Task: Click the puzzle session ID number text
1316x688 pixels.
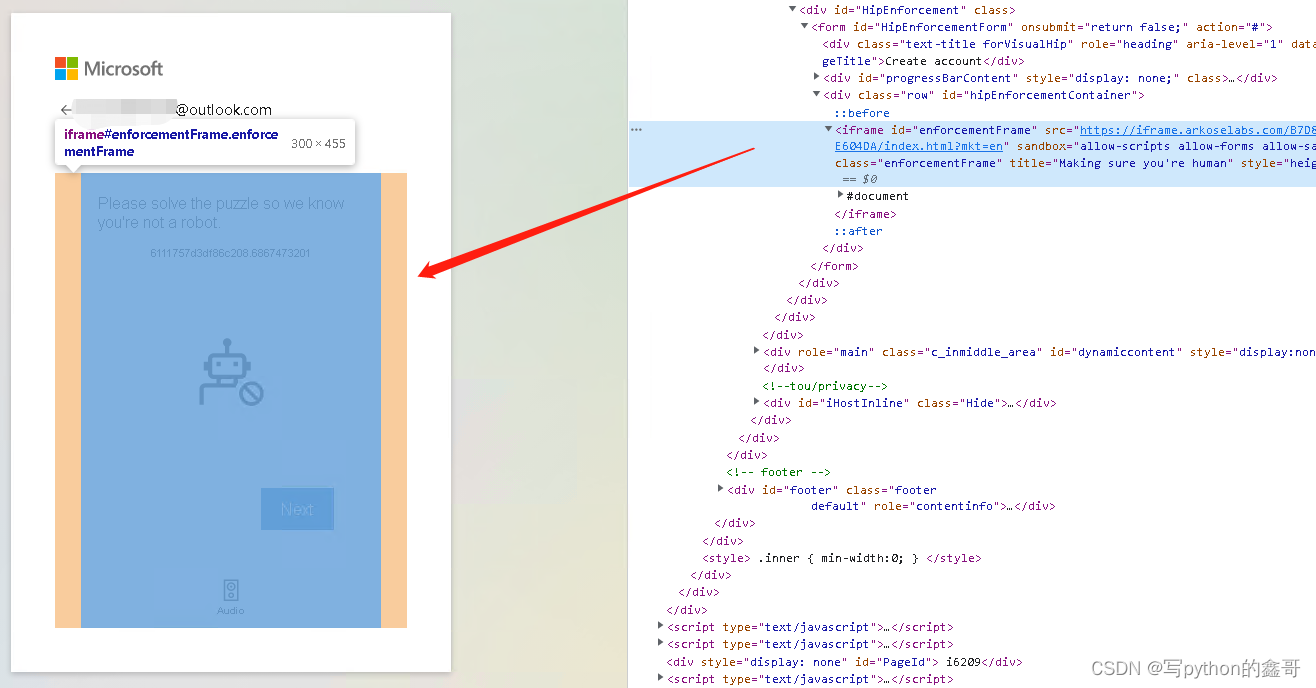Action: tap(230, 253)
